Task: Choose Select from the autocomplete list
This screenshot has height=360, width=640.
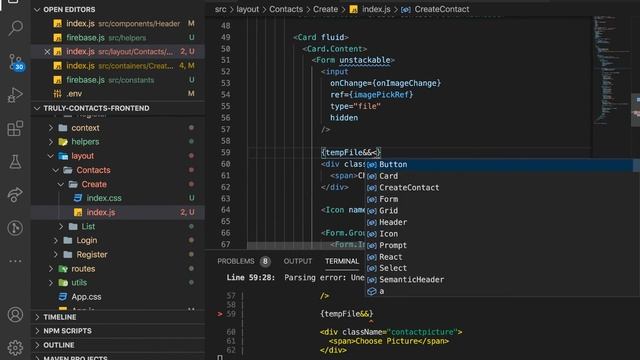Action: [x=502, y=268]
